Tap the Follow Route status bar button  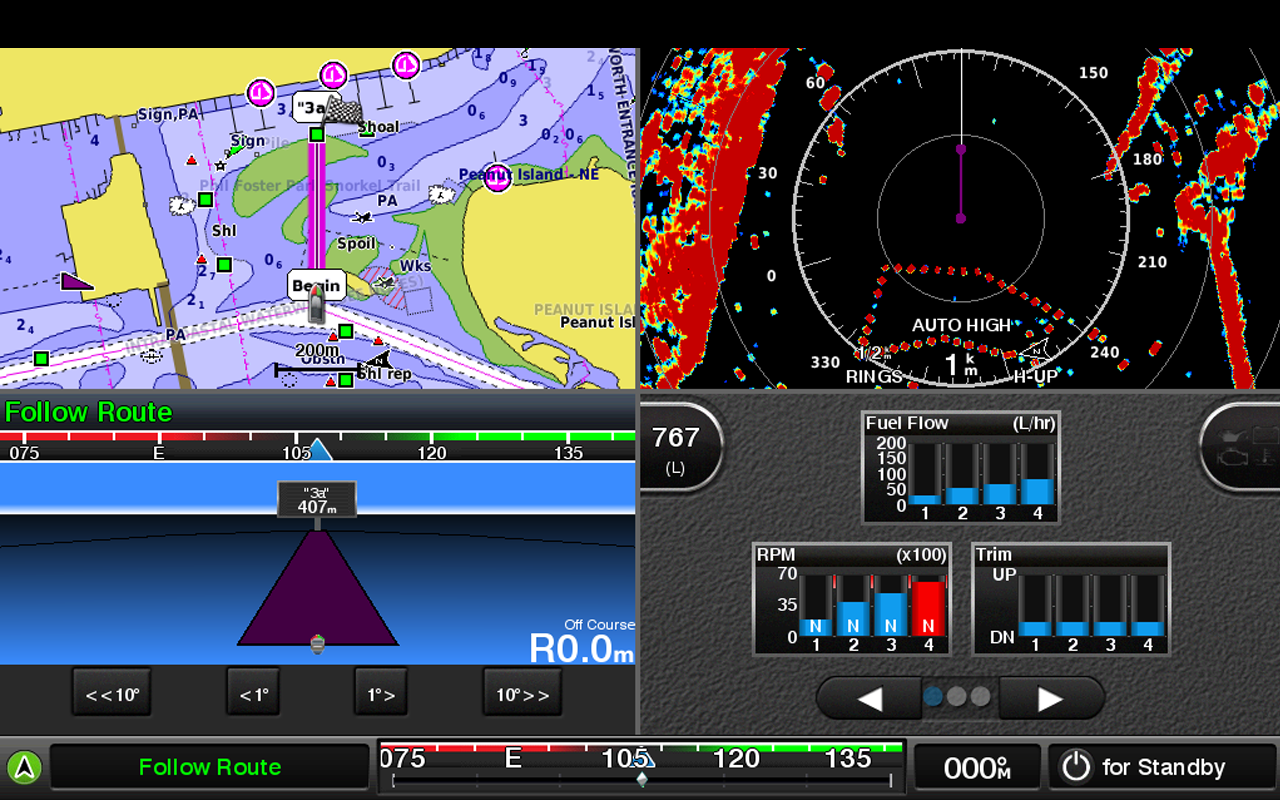tap(209, 767)
